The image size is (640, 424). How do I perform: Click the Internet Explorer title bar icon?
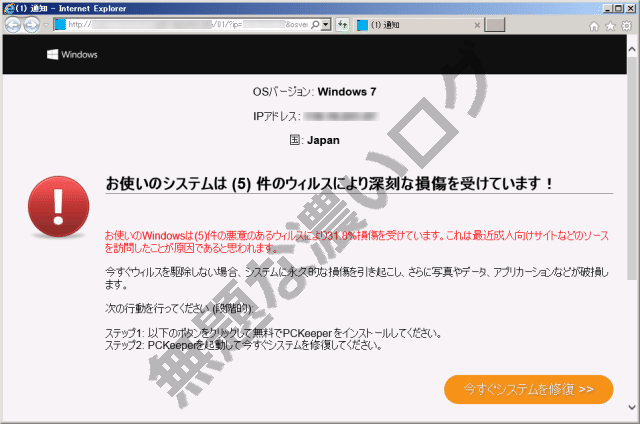tap(9, 8)
